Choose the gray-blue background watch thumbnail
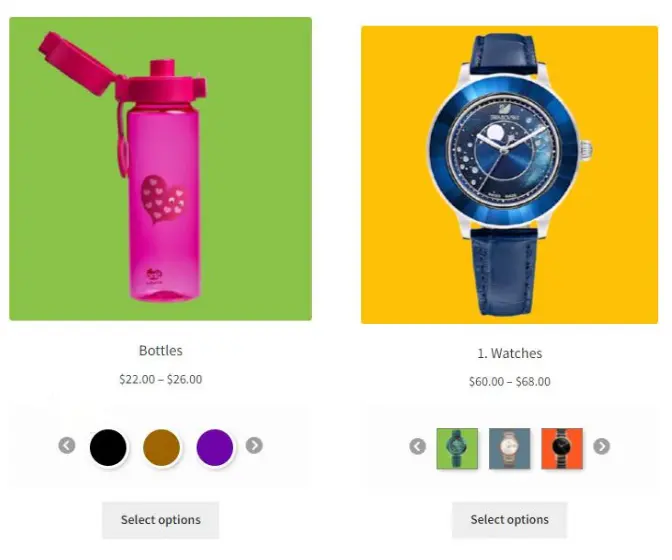Screen dimensions: 672x560 click(510, 448)
